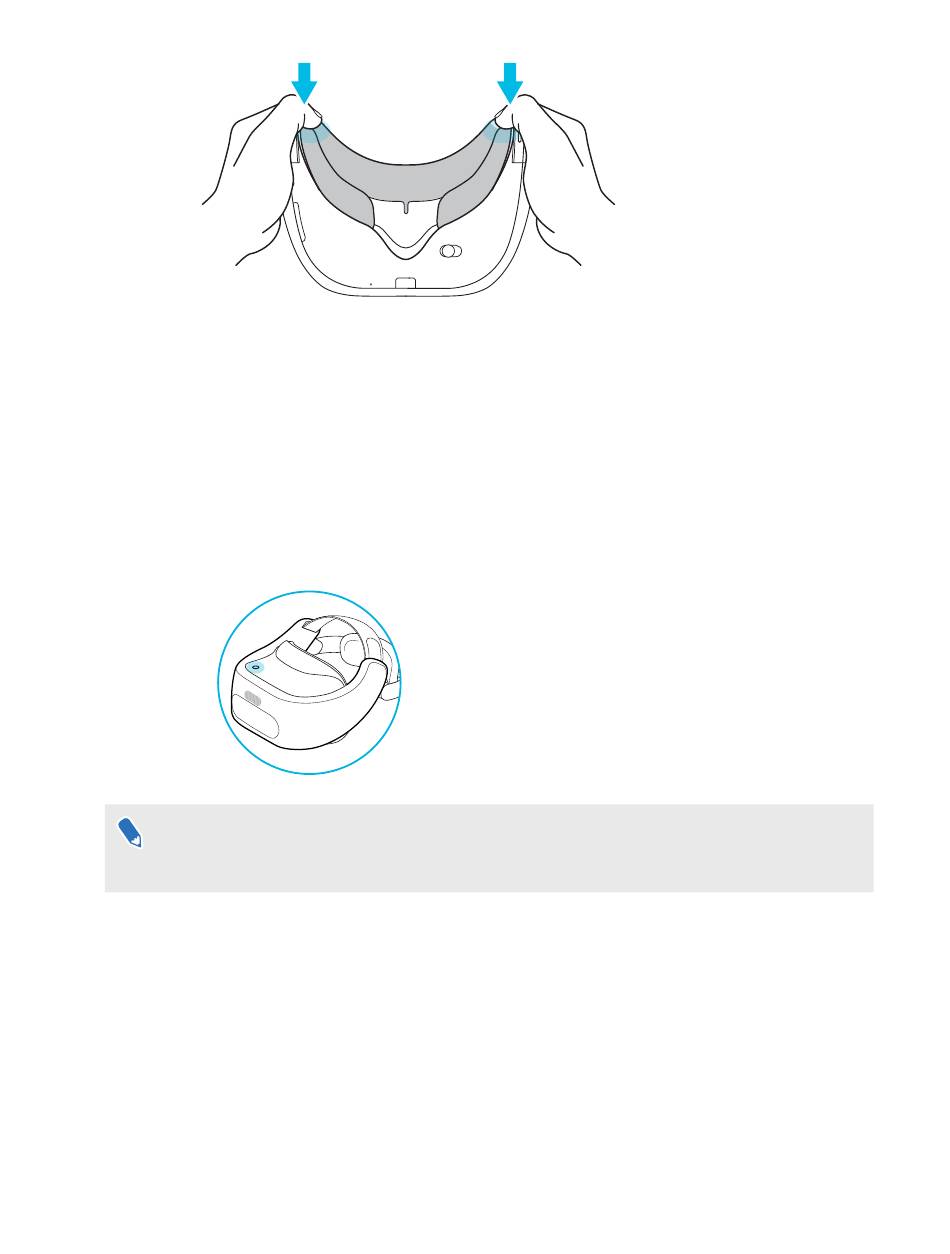This screenshot has height=1254, width=950.
Task: Open the circular headset illustration
Action: (309, 681)
